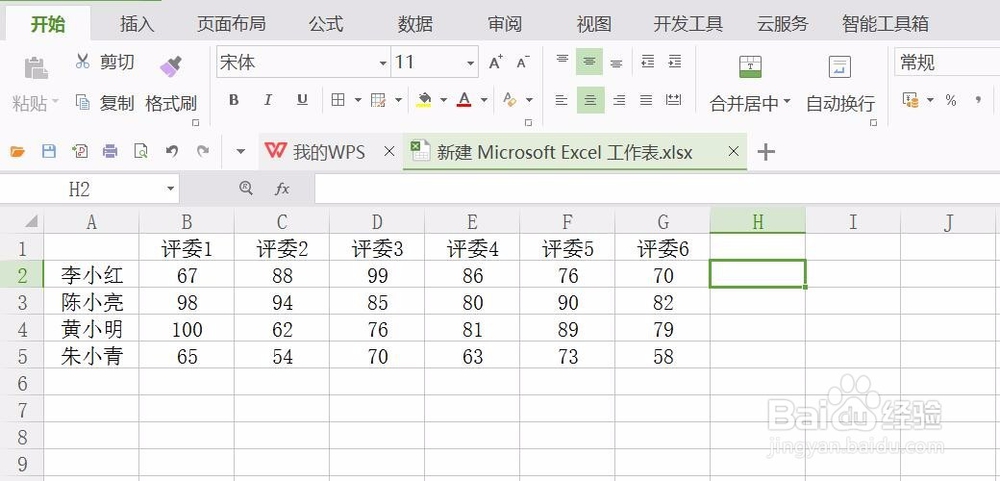Click the Copy icon

pos(82,102)
